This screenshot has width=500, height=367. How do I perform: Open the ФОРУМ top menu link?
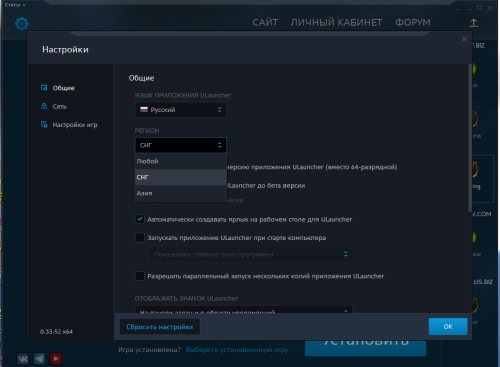[x=413, y=22]
